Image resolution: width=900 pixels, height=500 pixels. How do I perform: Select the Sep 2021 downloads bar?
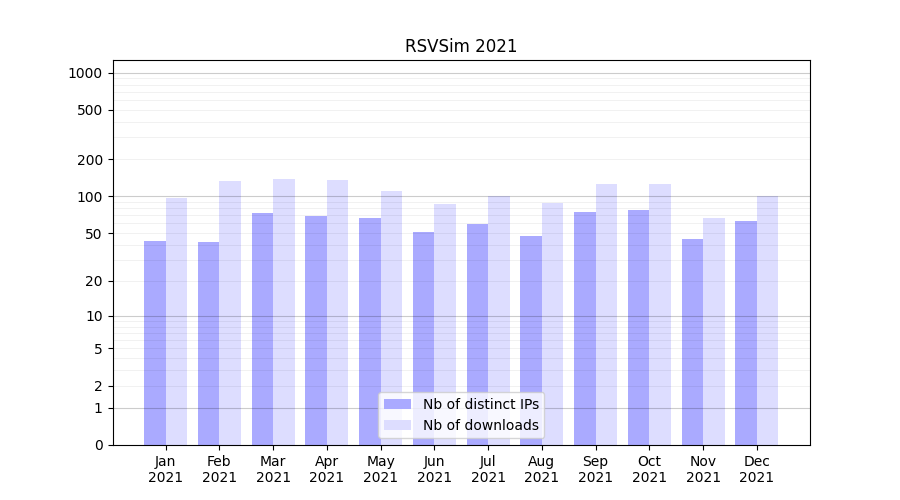606,314
